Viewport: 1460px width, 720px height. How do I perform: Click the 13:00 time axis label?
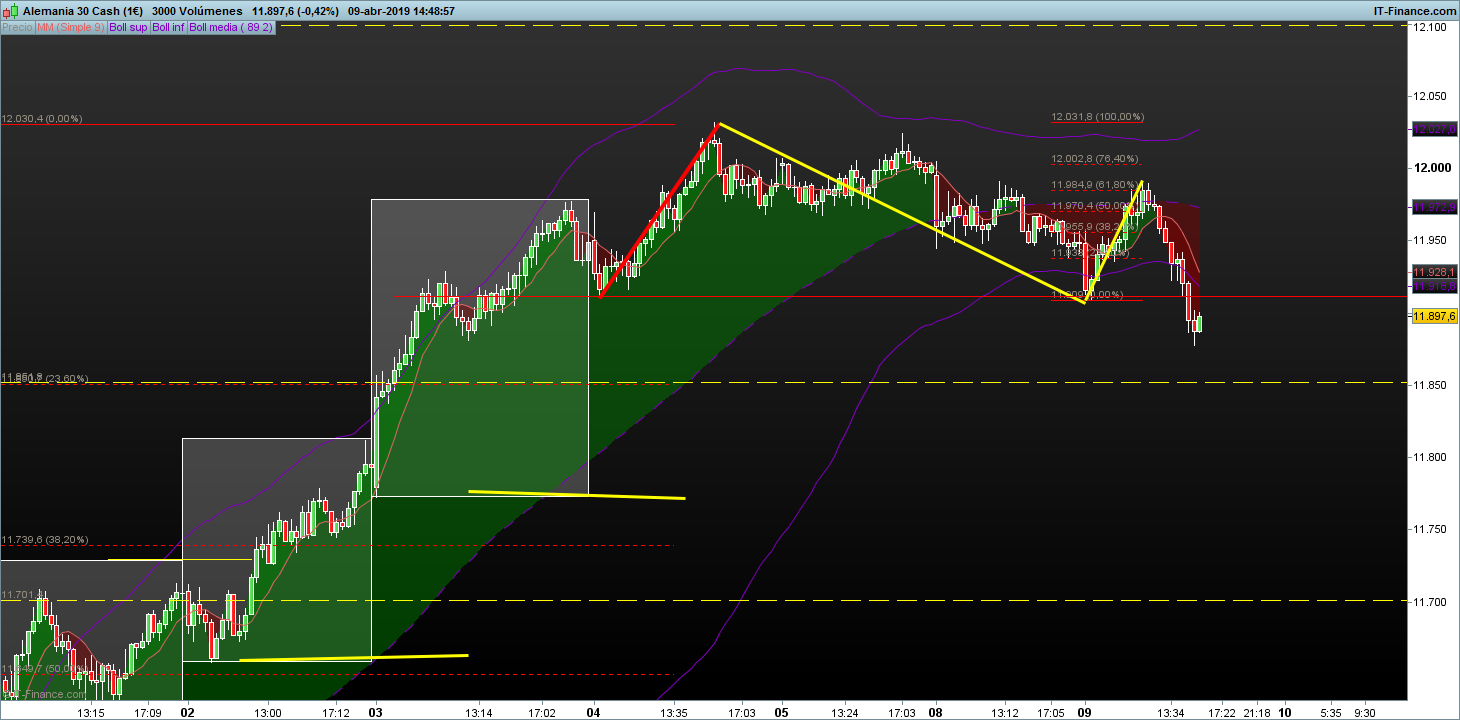click(x=268, y=713)
